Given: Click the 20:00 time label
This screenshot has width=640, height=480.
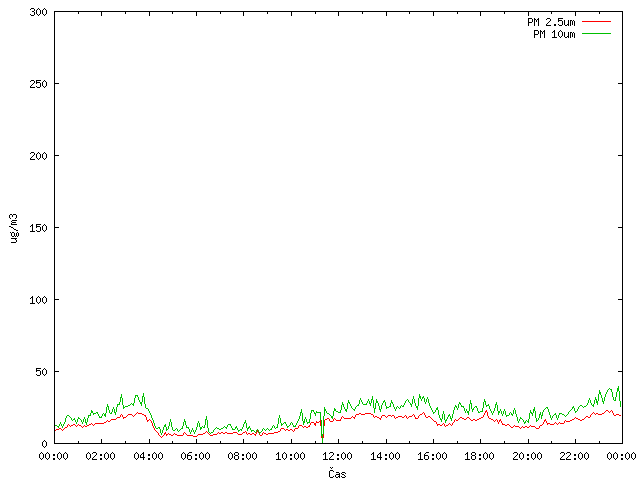Looking at the screenshot, I should click(x=527, y=456).
